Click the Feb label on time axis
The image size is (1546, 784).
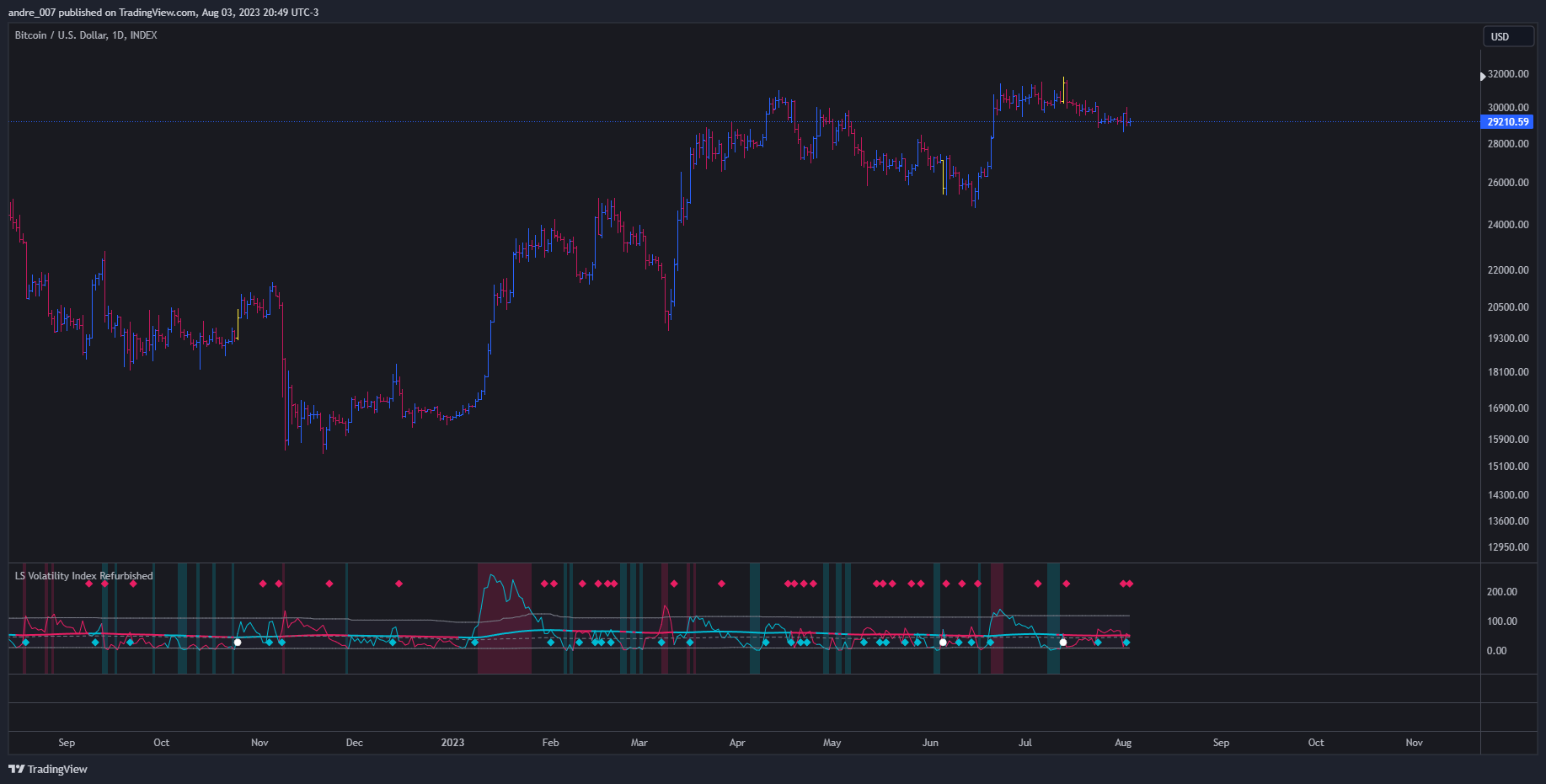pos(550,743)
